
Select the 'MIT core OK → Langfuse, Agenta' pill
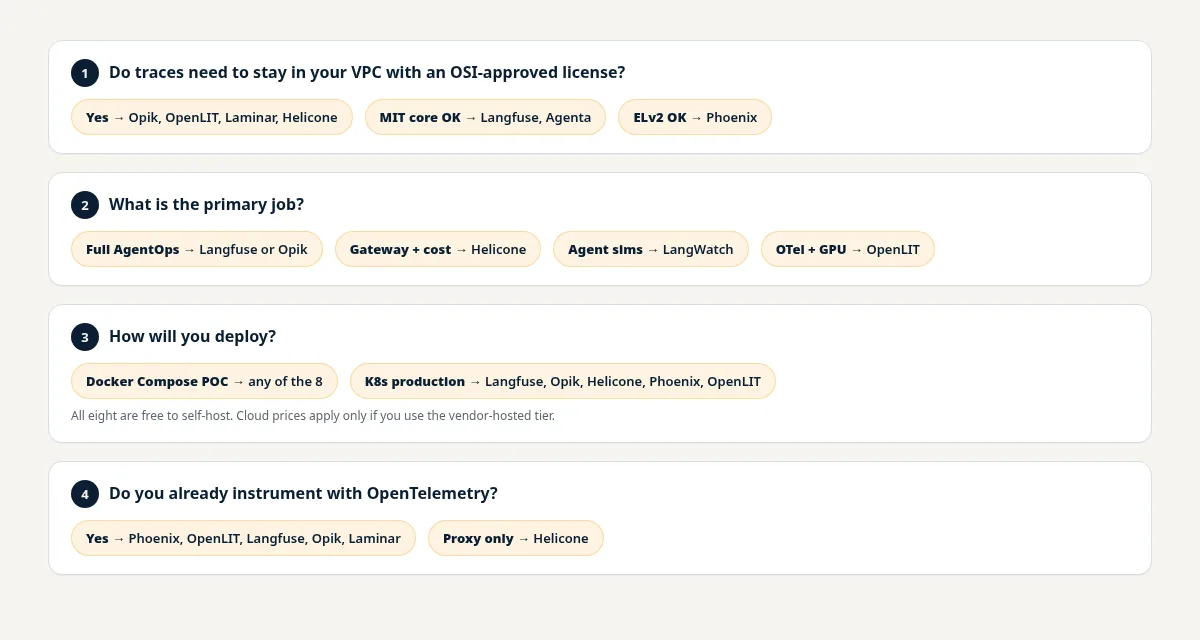[485, 117]
